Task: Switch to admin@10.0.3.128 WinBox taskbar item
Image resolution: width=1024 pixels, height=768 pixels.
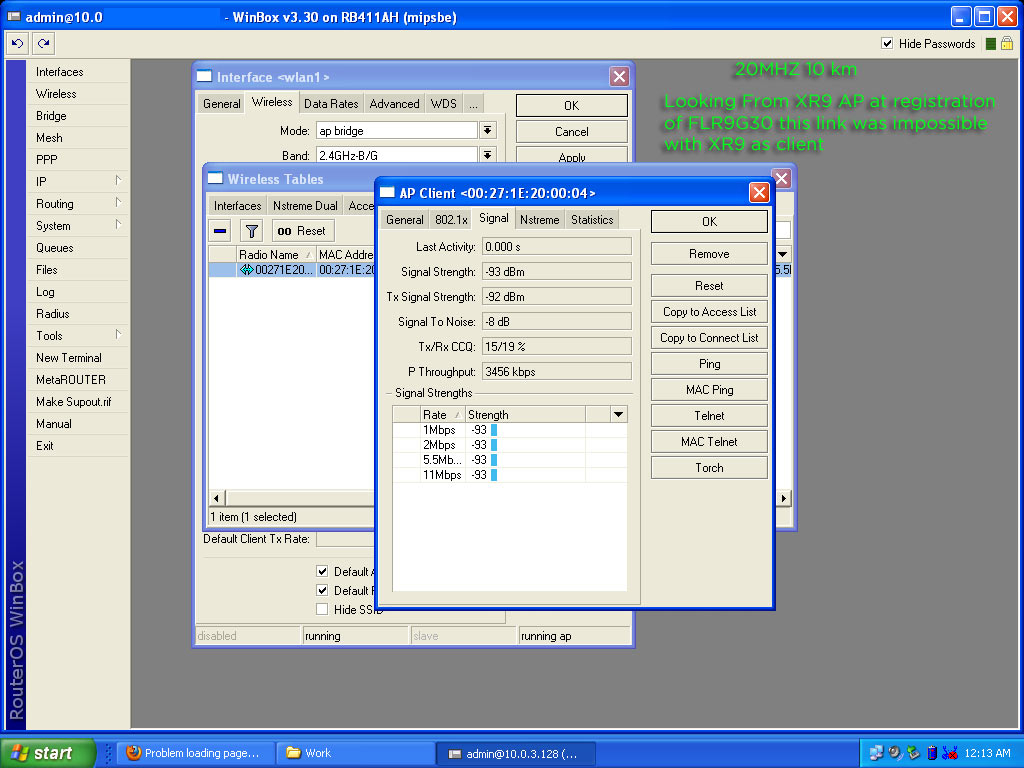Action: 516,753
